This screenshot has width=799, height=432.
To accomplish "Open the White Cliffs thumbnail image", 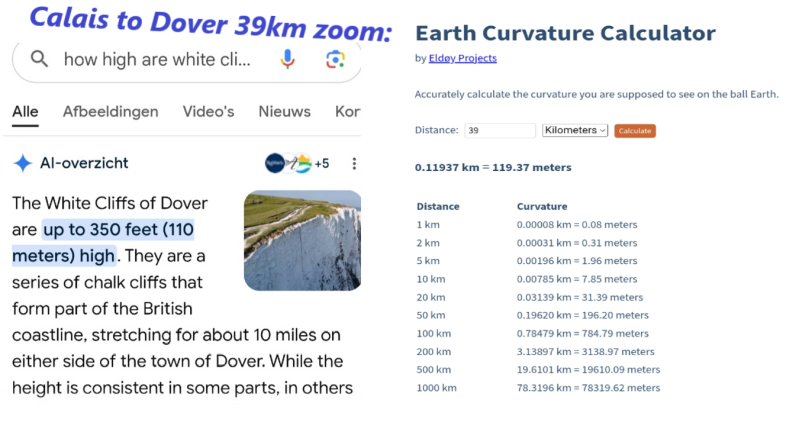I will [x=302, y=240].
